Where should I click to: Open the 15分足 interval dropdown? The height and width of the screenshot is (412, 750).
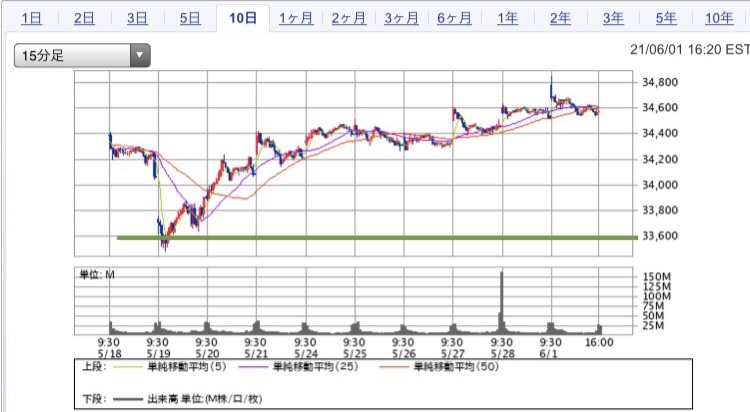[x=82, y=56]
